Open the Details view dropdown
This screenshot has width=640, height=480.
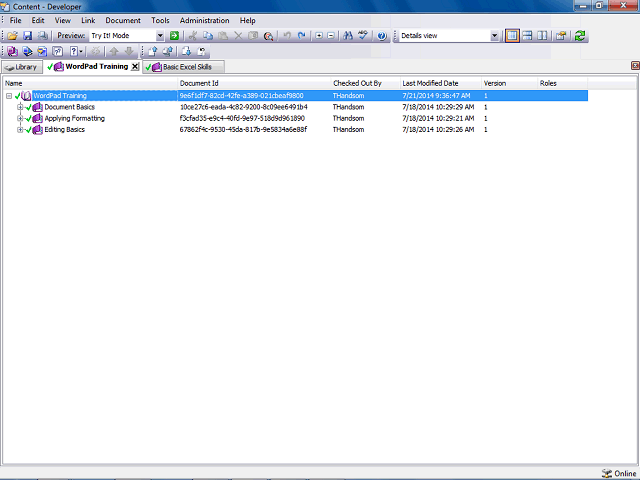click(x=494, y=36)
